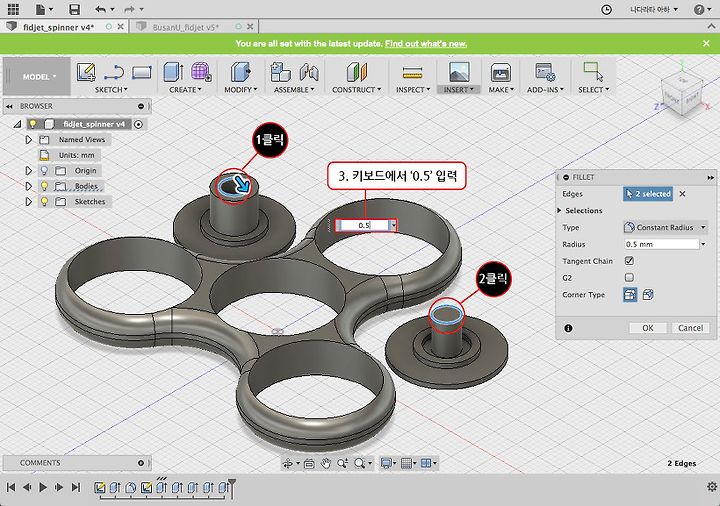Toggle the G2 checkbox
Screen dimensions: 720x506
click(x=629, y=277)
